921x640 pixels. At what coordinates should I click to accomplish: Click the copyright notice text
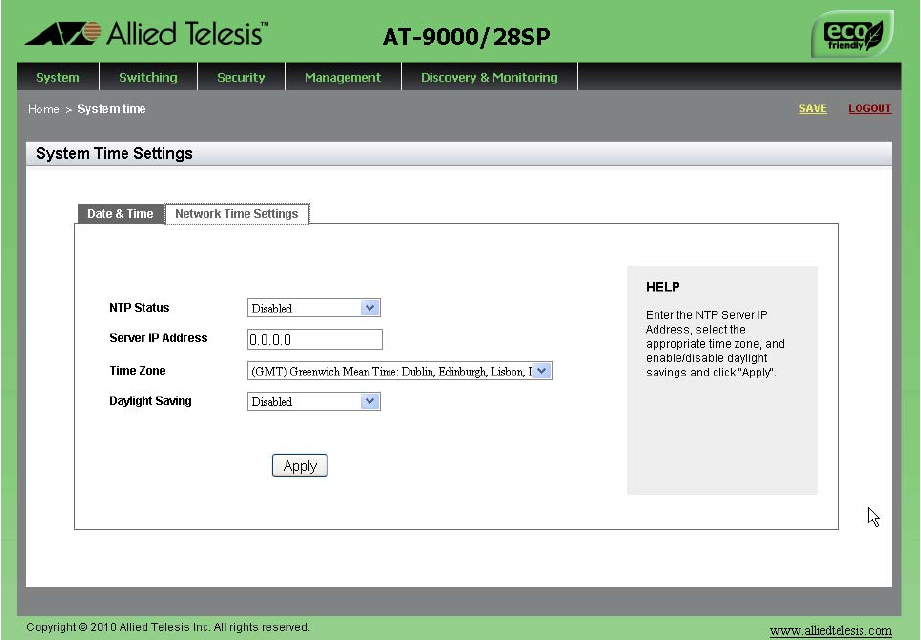click(x=168, y=627)
